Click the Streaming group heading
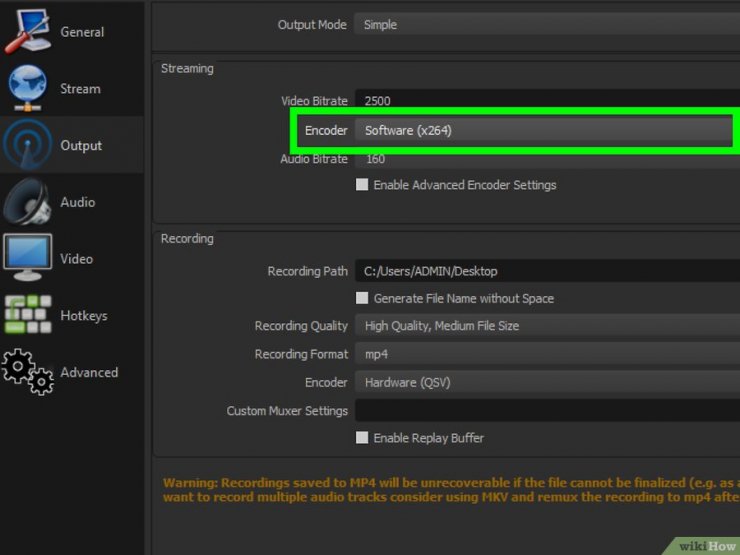Viewport: 740px width, 555px height. click(187, 68)
